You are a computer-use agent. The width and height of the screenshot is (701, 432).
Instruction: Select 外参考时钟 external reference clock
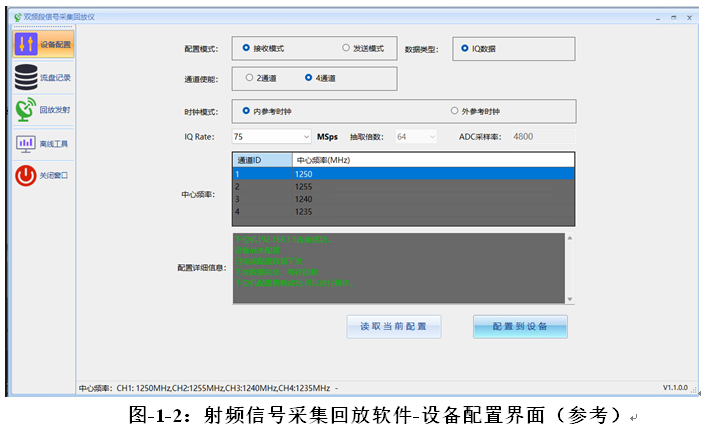(x=454, y=111)
